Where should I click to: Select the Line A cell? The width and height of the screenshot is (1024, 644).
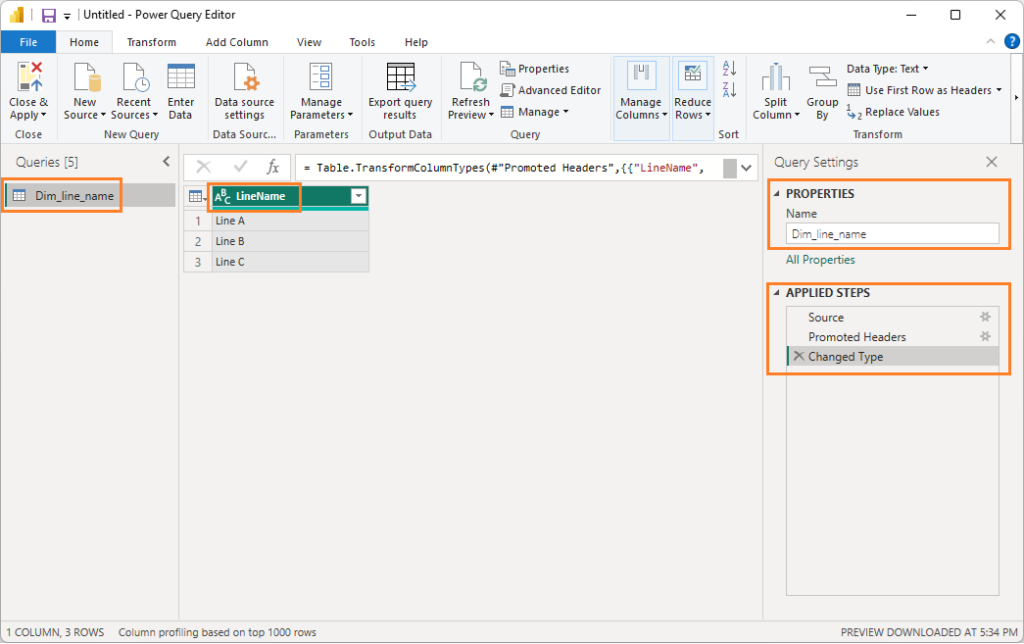click(x=290, y=221)
